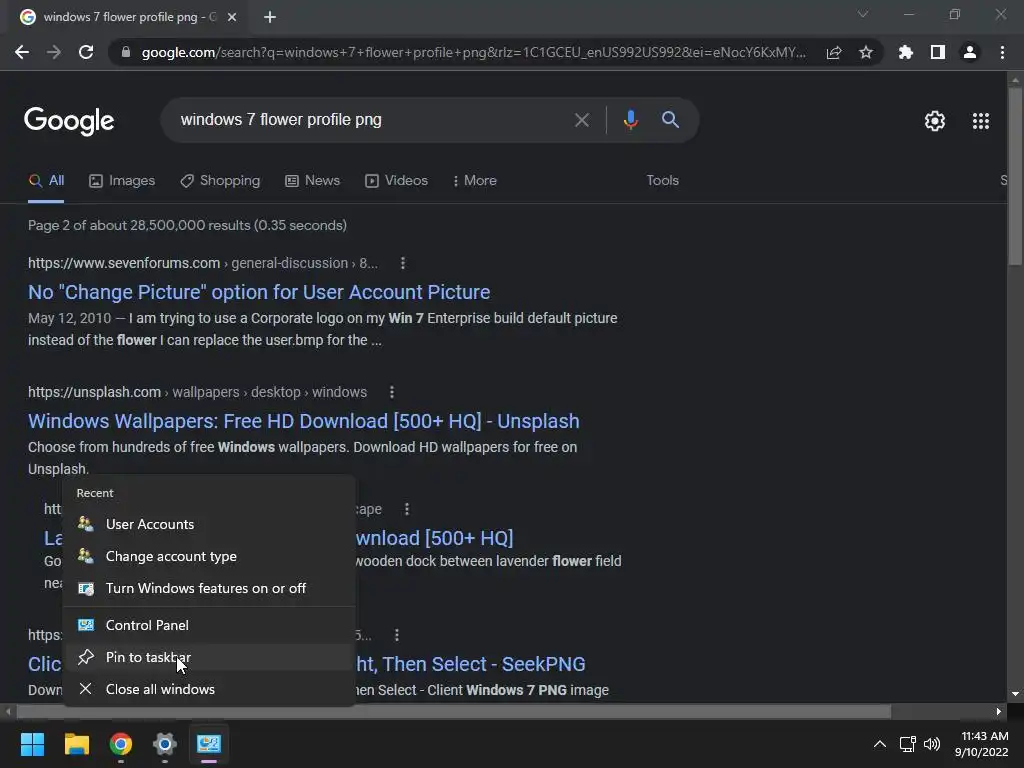Click the scroll-right arrow
This screenshot has width=1024, height=768.
coord(999,711)
